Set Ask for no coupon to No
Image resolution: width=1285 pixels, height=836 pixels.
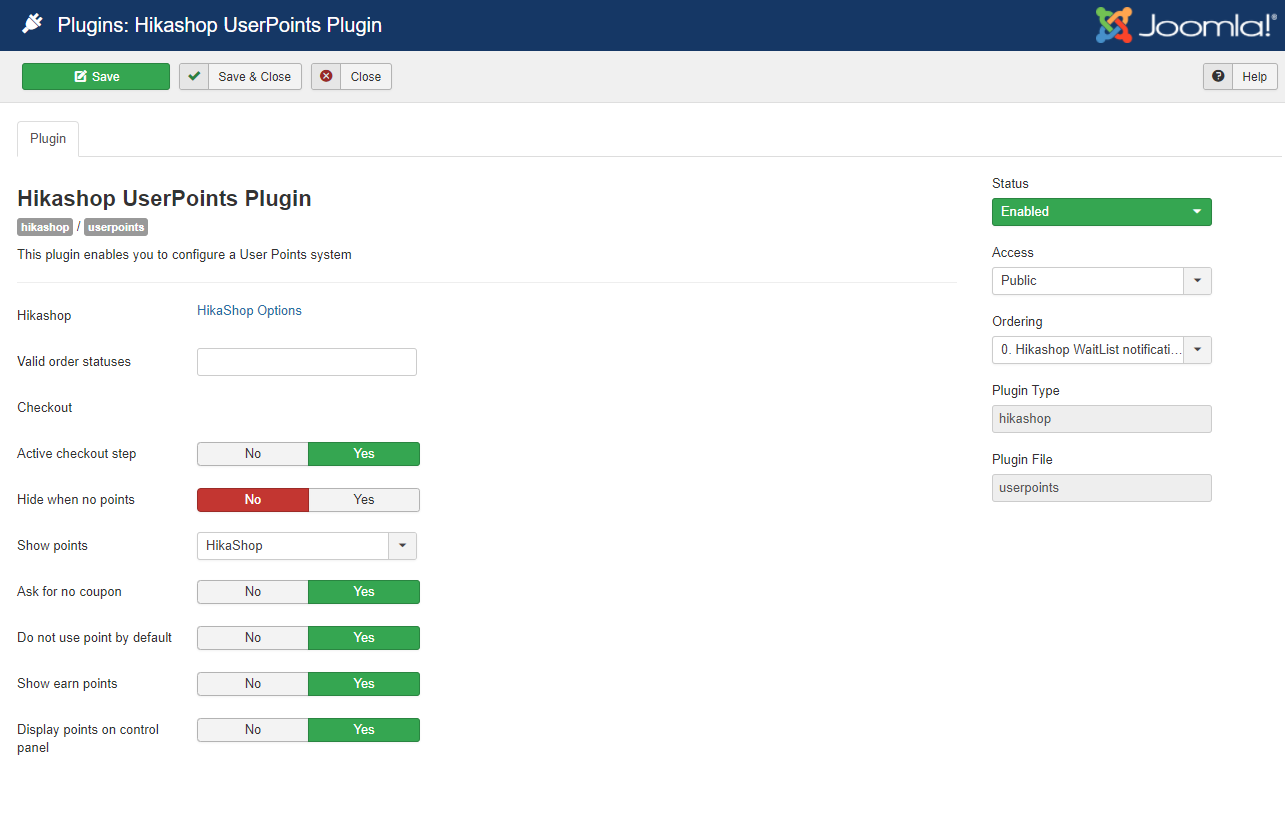tap(253, 592)
